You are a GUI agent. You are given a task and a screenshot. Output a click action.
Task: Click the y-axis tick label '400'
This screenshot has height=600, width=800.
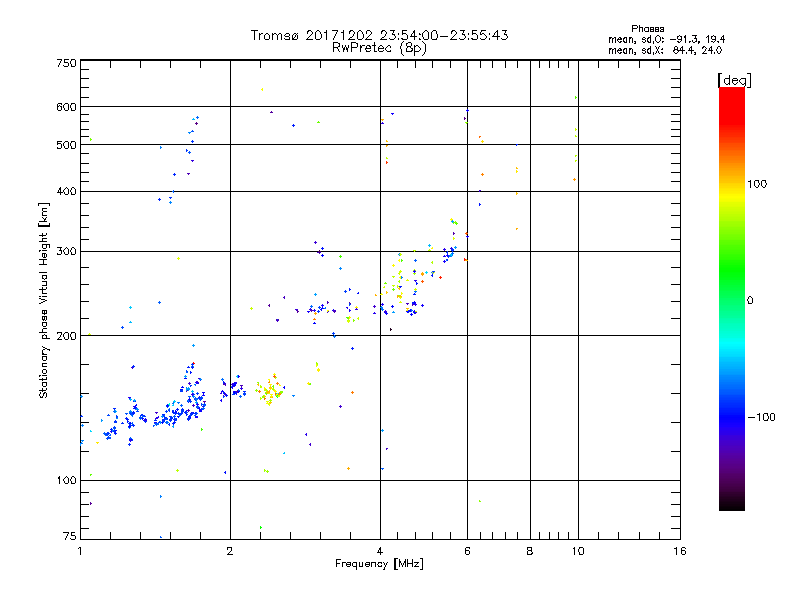click(66, 191)
